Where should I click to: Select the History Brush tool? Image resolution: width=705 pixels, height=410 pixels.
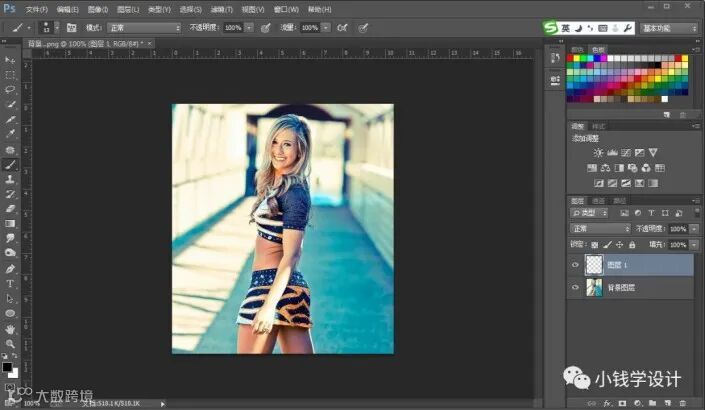point(10,194)
